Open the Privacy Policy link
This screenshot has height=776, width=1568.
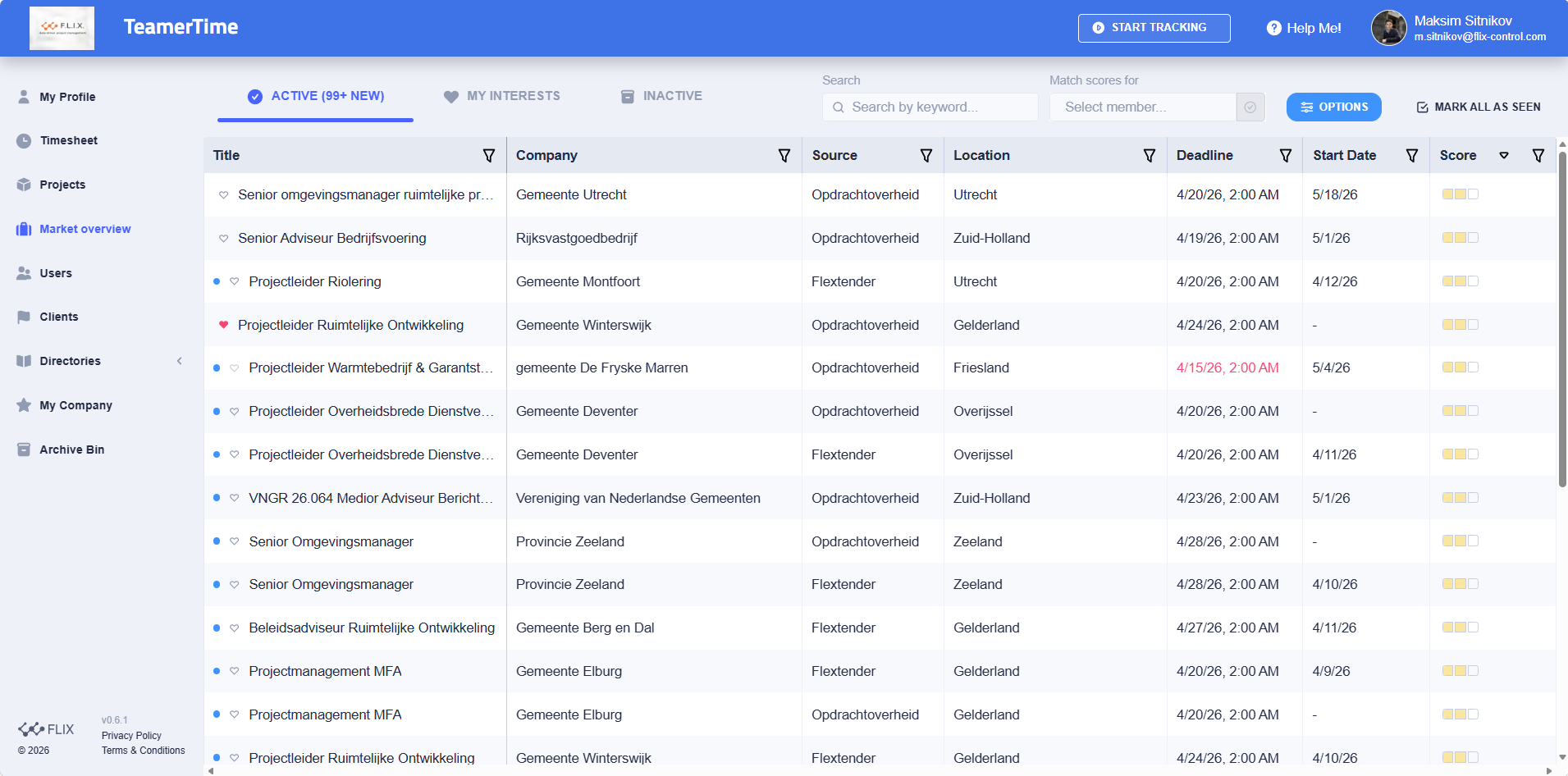(x=130, y=736)
